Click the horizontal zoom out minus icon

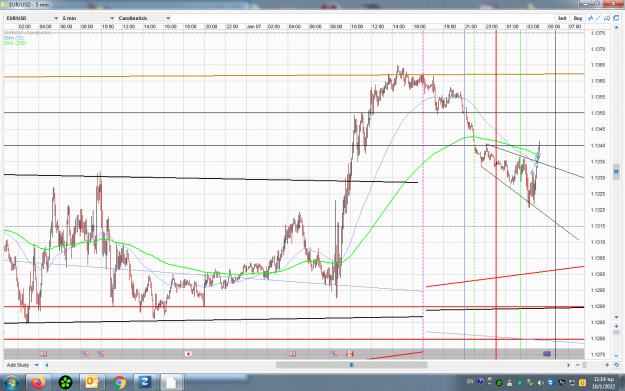point(578,365)
